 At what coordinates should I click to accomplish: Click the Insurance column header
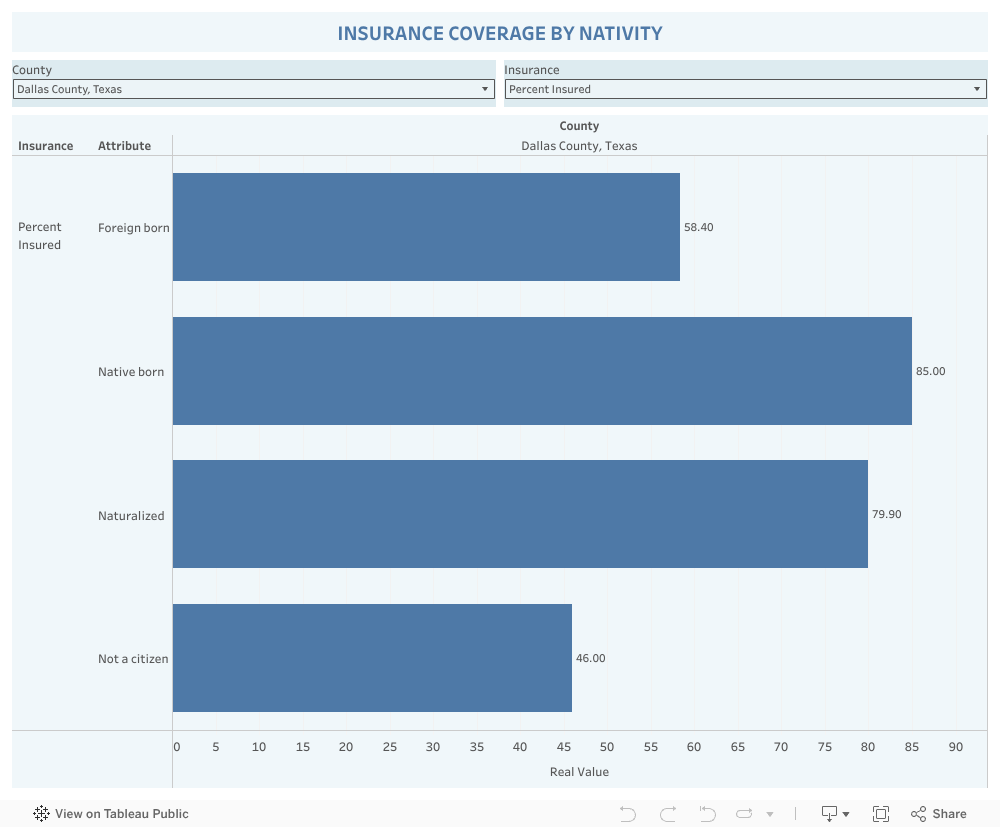pos(45,146)
